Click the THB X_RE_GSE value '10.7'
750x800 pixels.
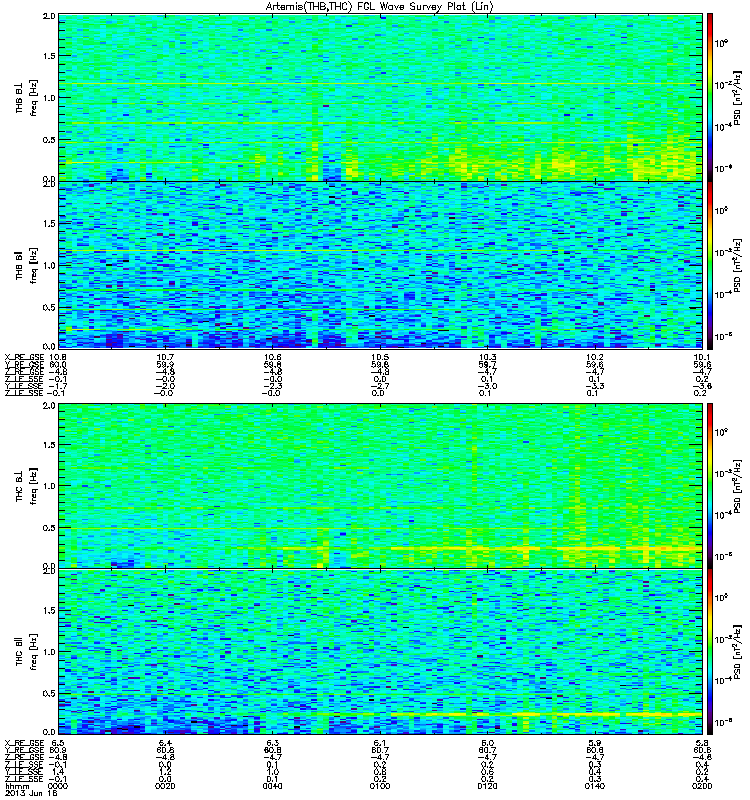[x=165, y=357]
